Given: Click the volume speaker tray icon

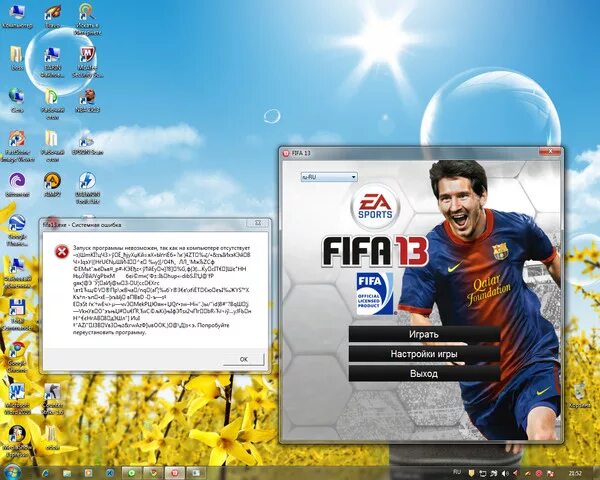Looking at the screenshot, I should [x=505, y=473].
